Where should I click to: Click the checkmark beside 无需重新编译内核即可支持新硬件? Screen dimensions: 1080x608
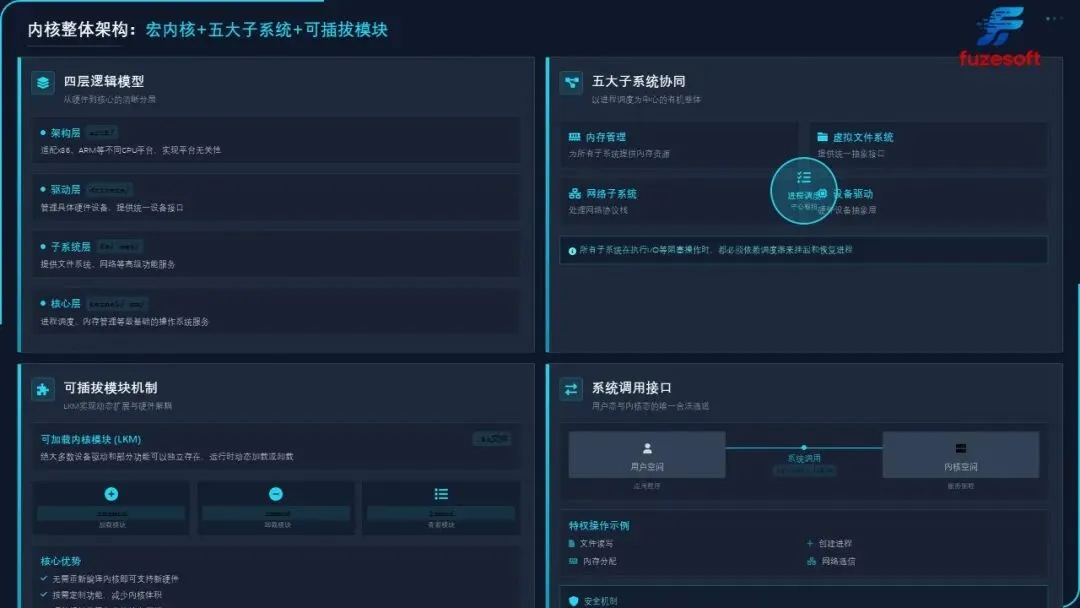[x=44, y=578]
